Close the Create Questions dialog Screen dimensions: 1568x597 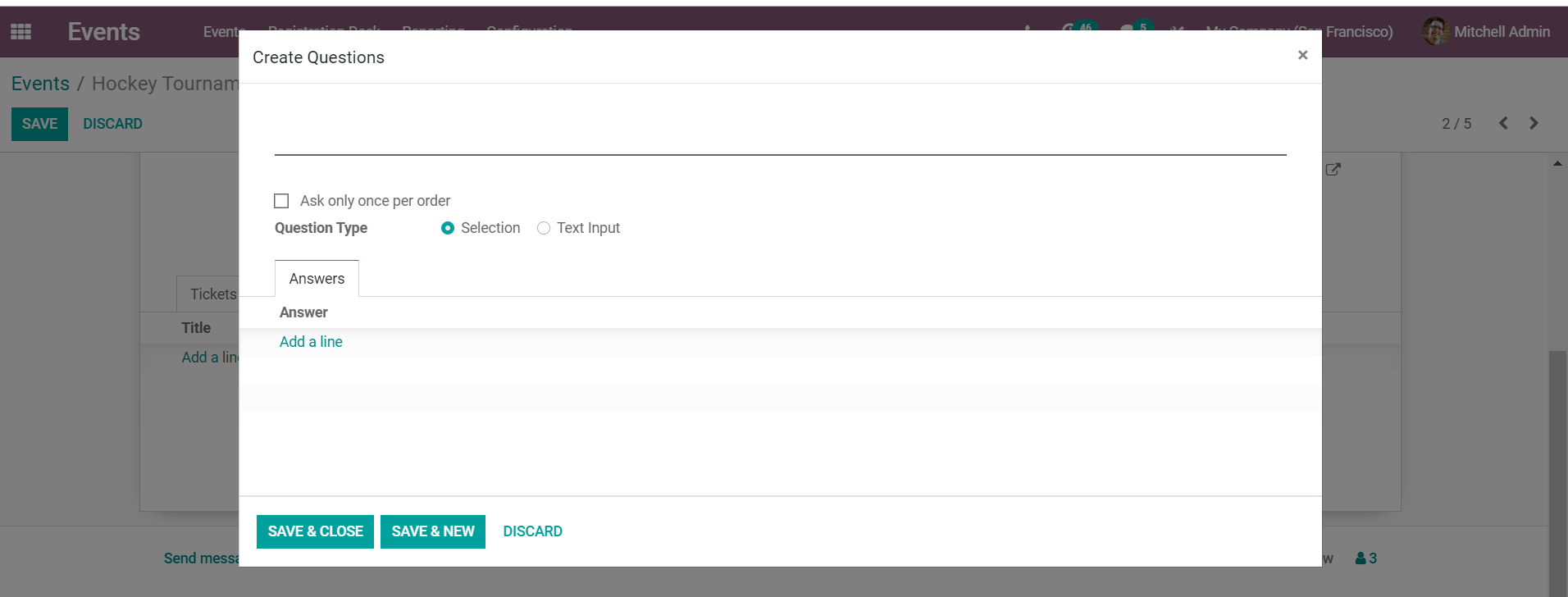(1302, 55)
